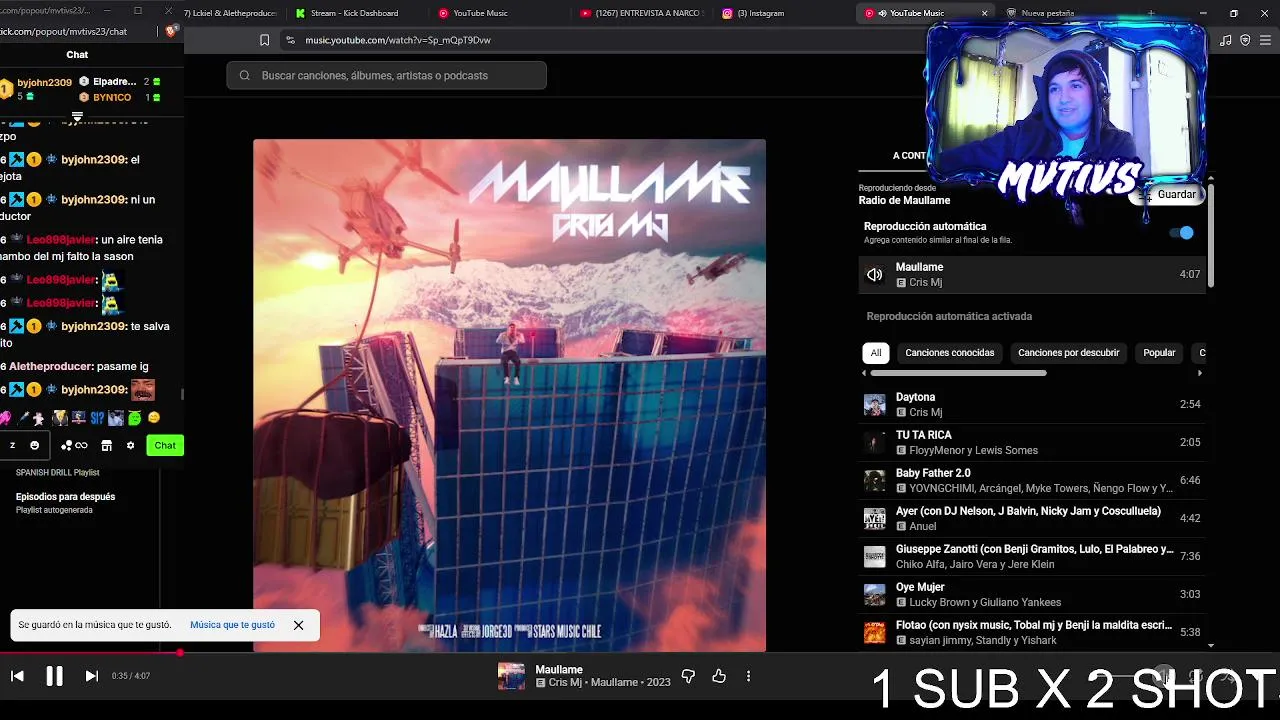The image size is (1280, 720).
Task: Insert yellow smiley emote
Action: (x=154, y=418)
